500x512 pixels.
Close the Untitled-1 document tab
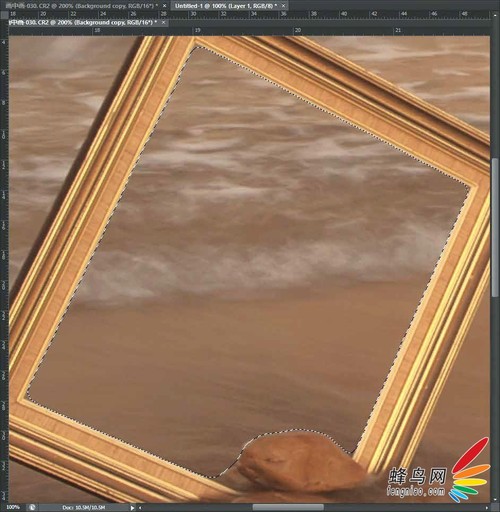[283, 6]
